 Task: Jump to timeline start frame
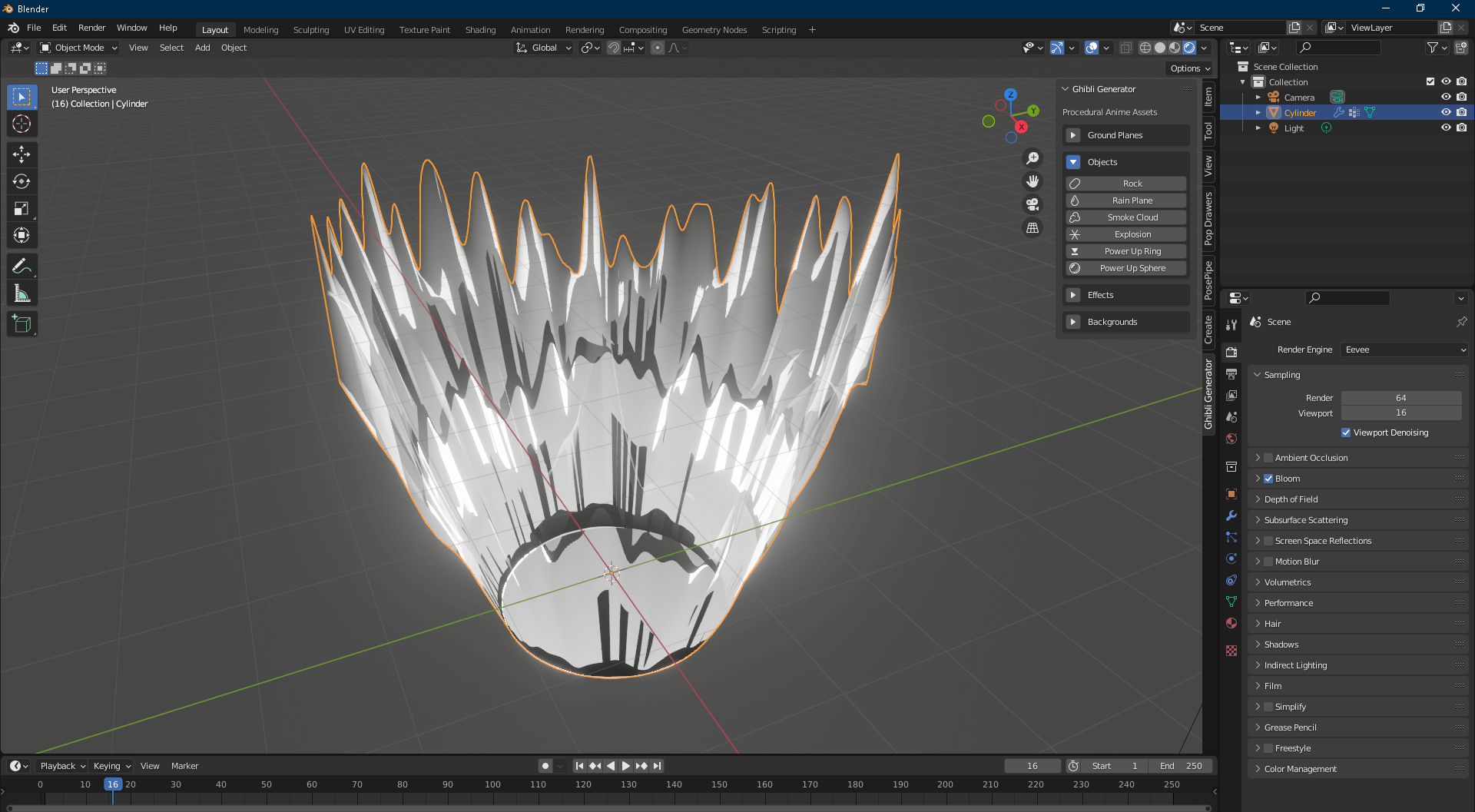(x=579, y=766)
